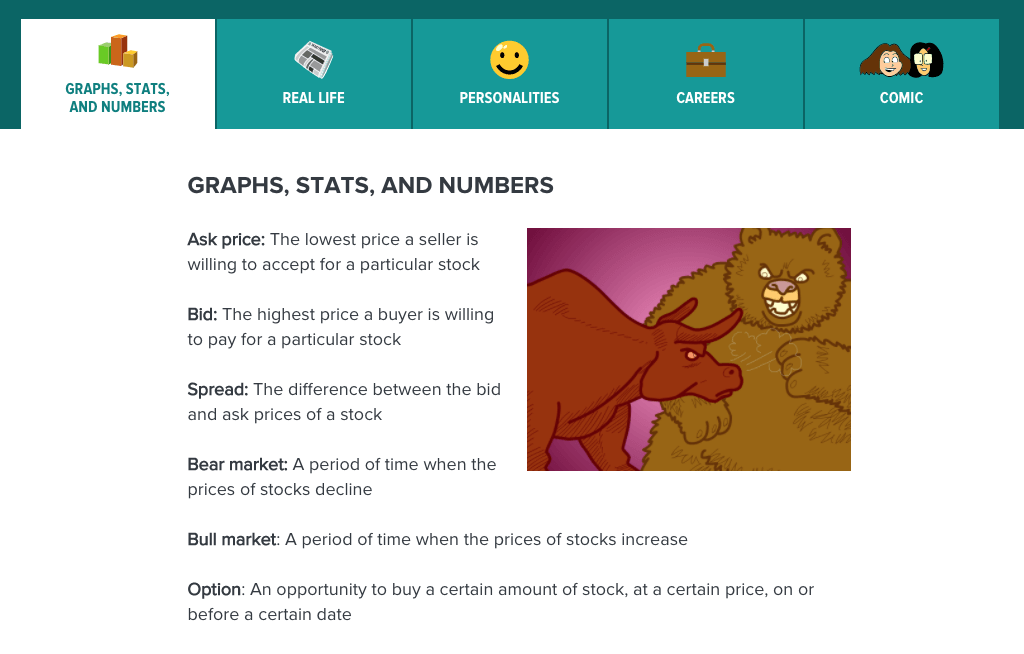Click the brown briefcase icon
The width and height of the screenshot is (1024, 654).
coord(705,61)
